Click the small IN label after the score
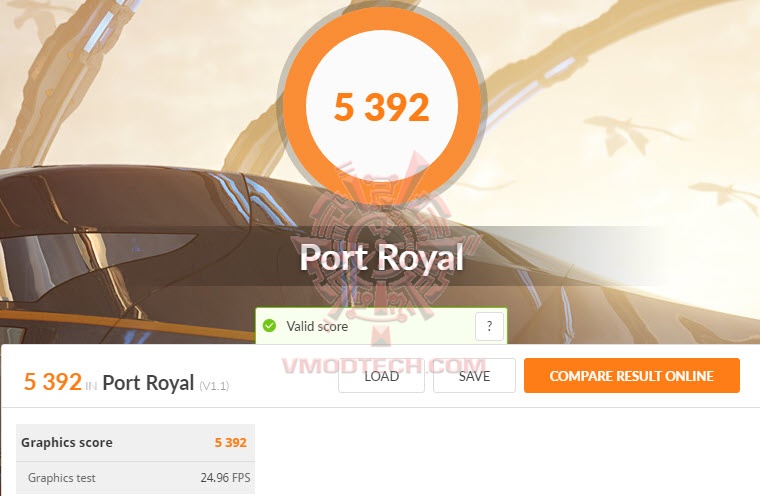Viewport: 760px width, 496px height. pyautogui.click(x=91, y=386)
